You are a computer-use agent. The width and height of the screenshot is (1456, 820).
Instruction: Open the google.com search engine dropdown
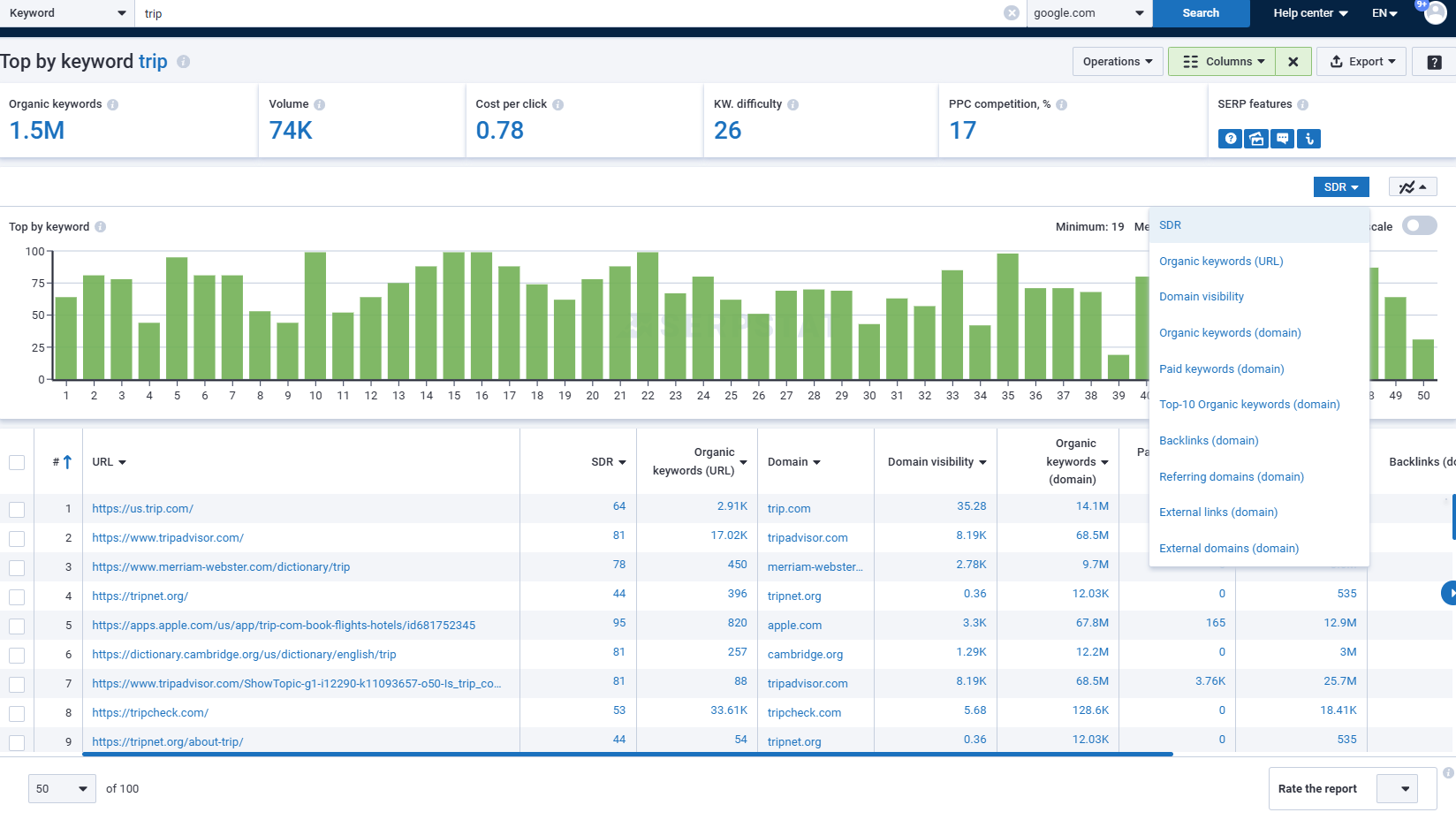click(1088, 13)
